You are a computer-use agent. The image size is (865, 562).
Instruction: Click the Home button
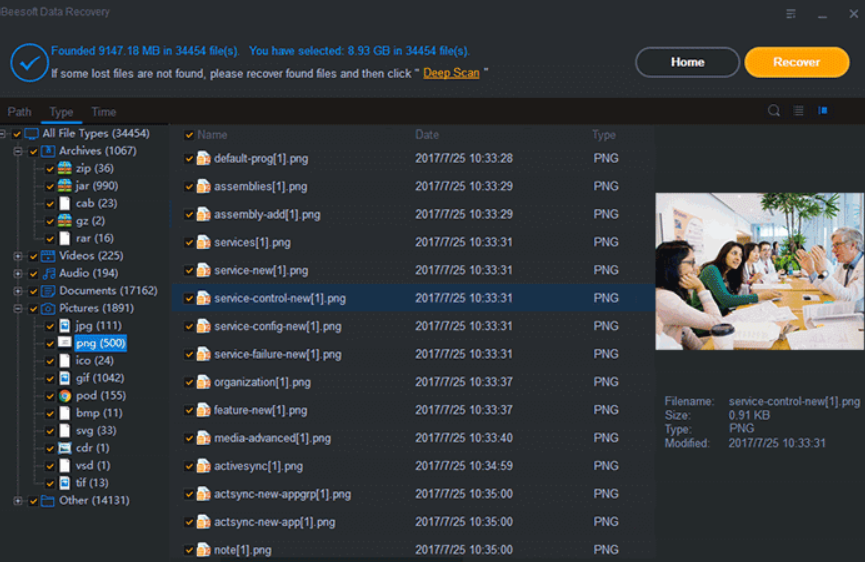tap(687, 62)
